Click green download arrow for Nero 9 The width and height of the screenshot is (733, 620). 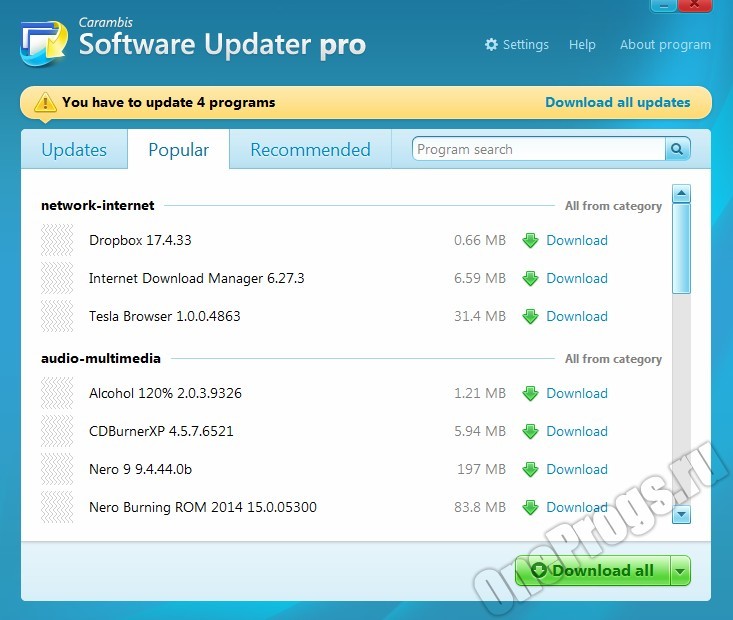click(x=531, y=469)
